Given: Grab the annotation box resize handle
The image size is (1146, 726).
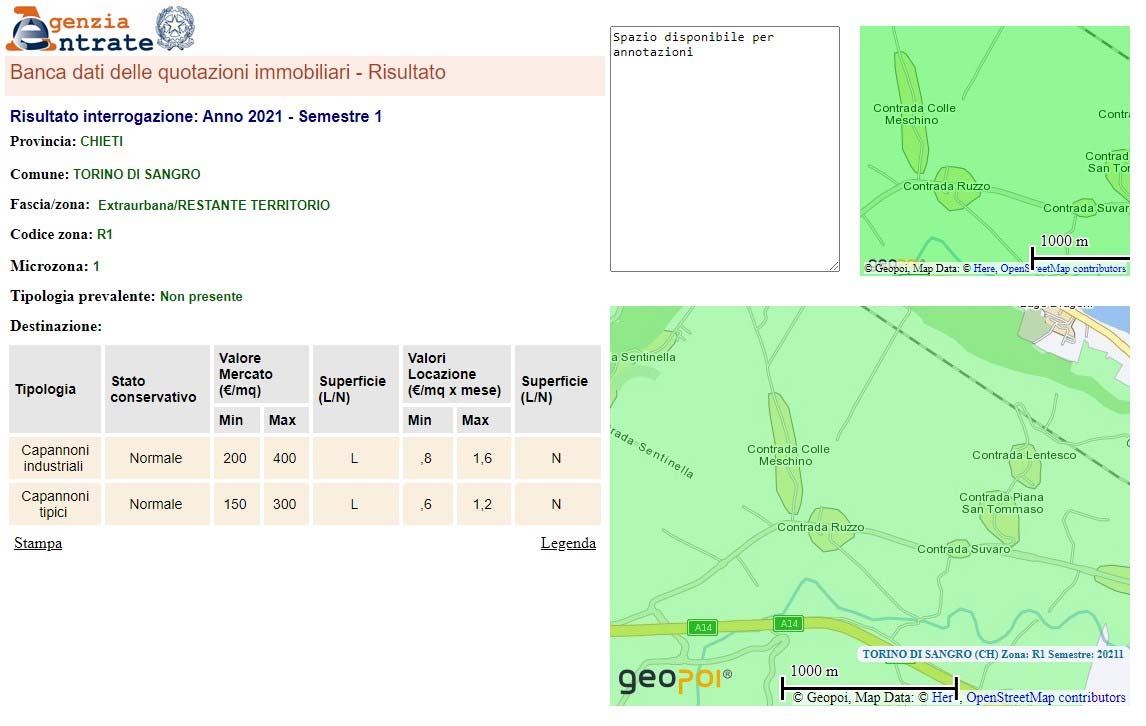Looking at the screenshot, I should click(833, 265).
